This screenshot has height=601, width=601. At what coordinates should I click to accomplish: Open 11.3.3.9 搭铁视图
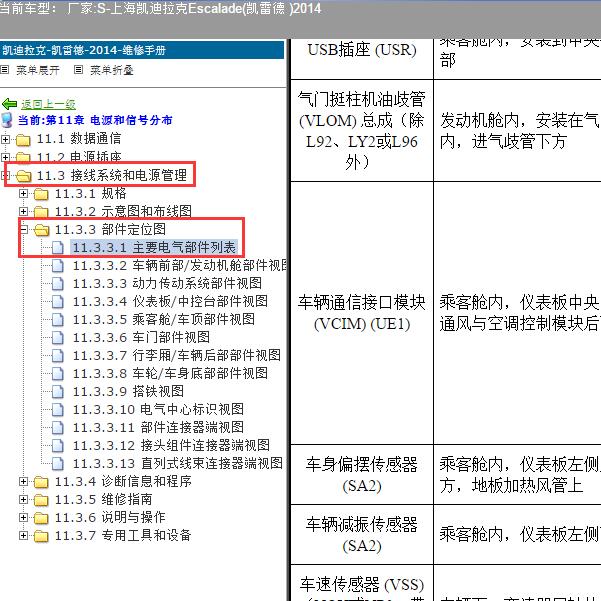(x=128, y=391)
